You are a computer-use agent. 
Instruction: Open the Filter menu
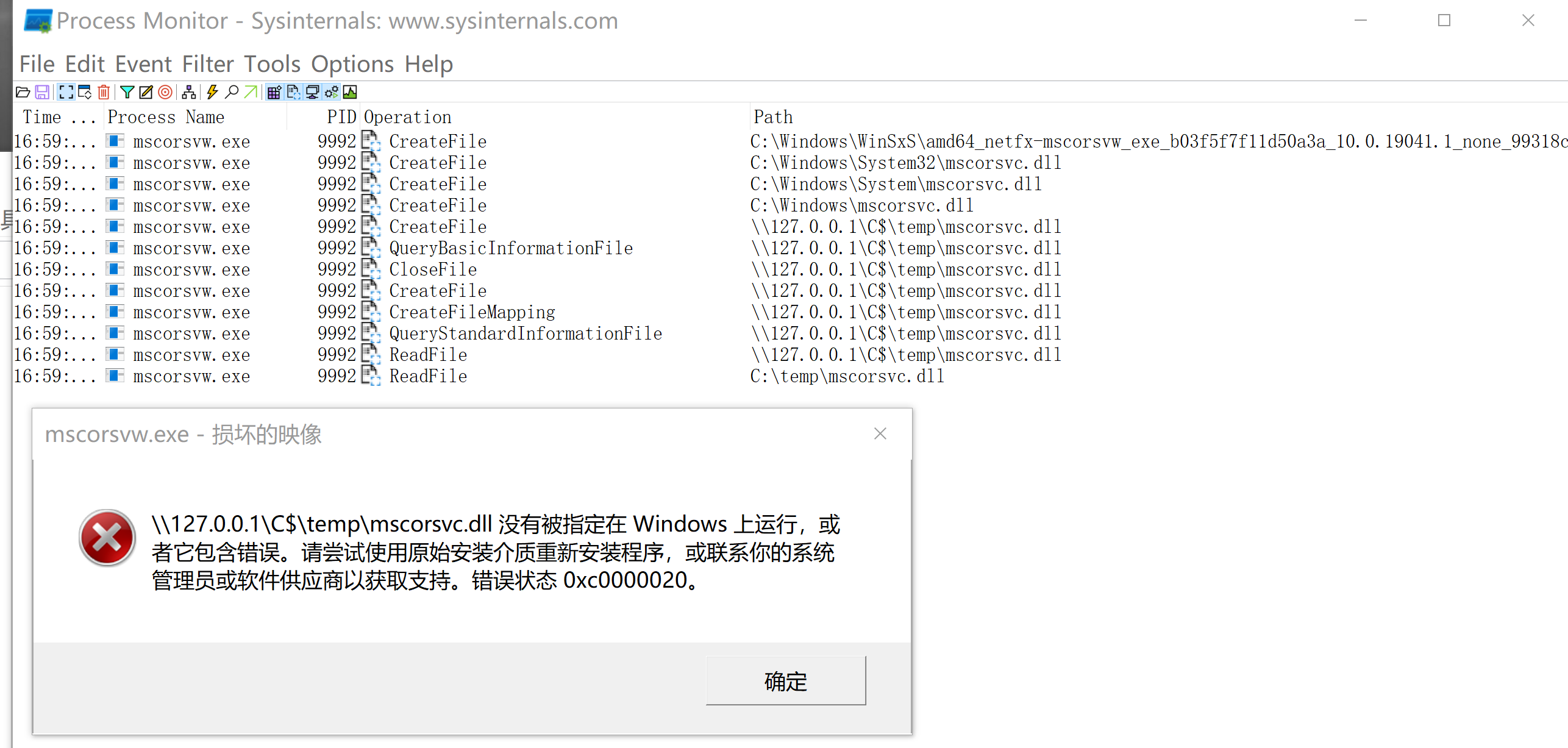pyautogui.click(x=208, y=64)
